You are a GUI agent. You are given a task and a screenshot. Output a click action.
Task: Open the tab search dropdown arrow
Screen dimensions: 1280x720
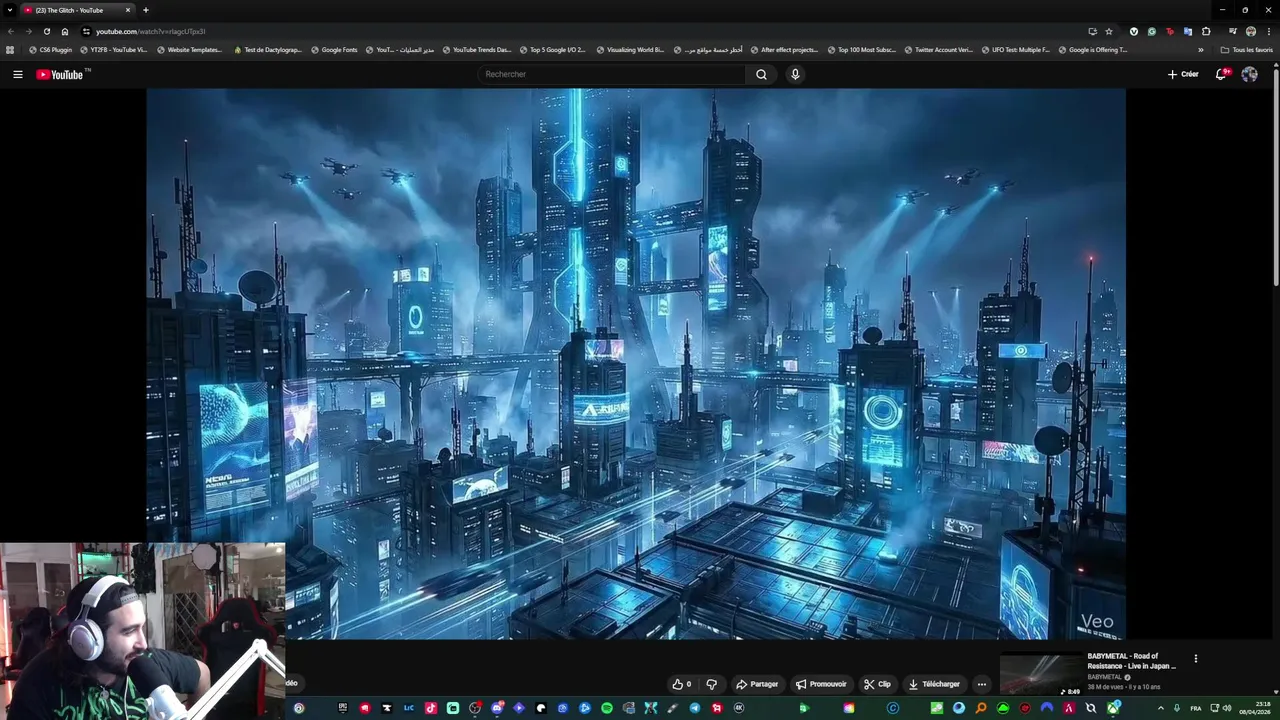point(11,10)
